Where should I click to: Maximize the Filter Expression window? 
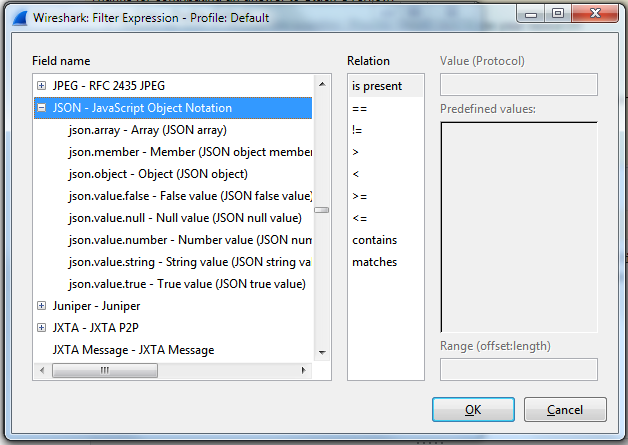click(558, 14)
